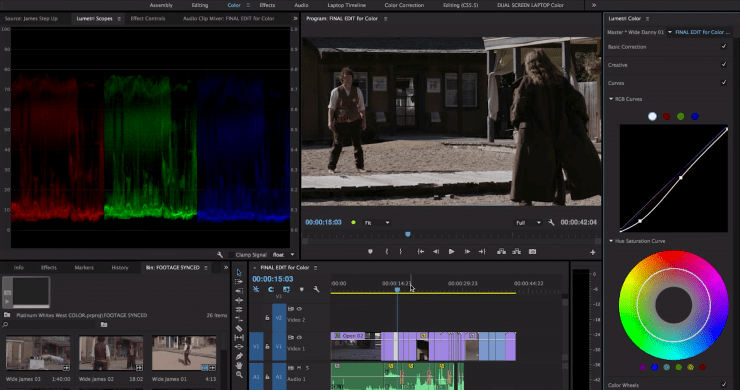Switch to Assembly workspace
740x390 pixels.
pyautogui.click(x=161, y=5)
